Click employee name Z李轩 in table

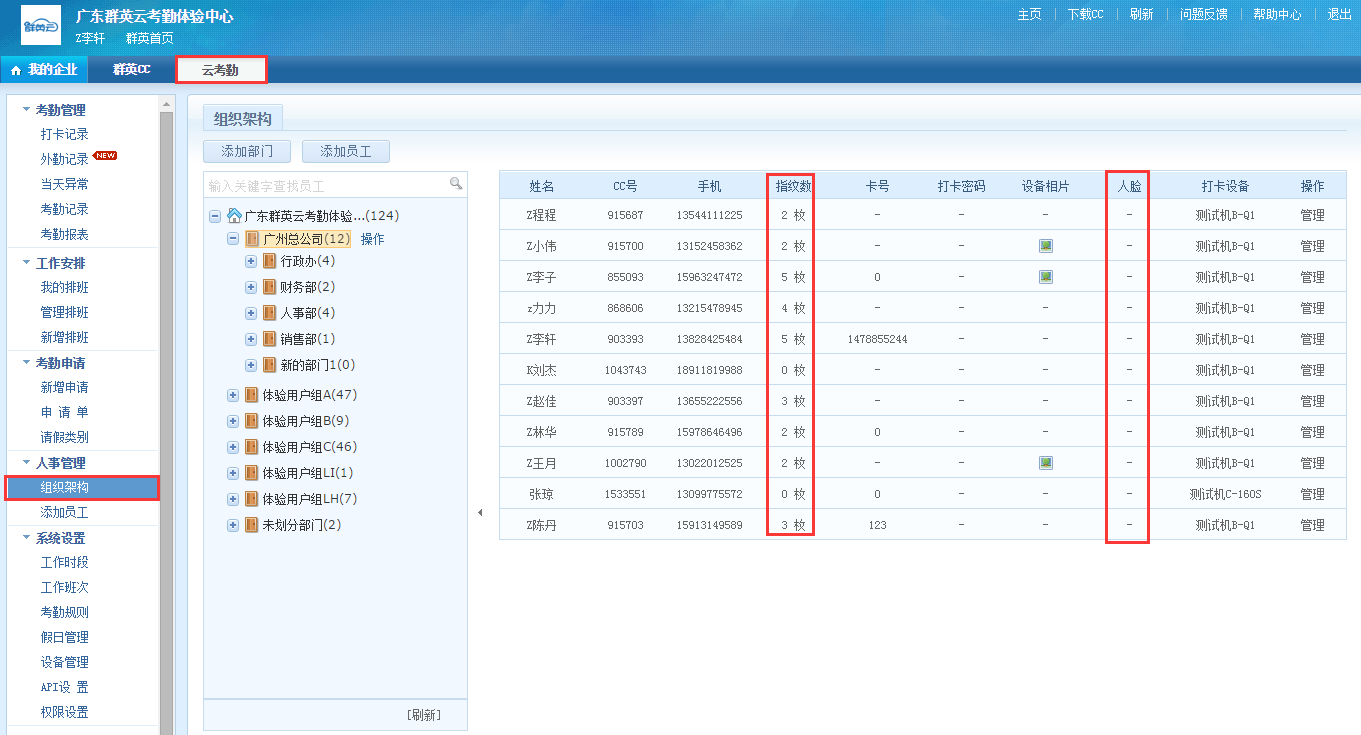pos(541,339)
